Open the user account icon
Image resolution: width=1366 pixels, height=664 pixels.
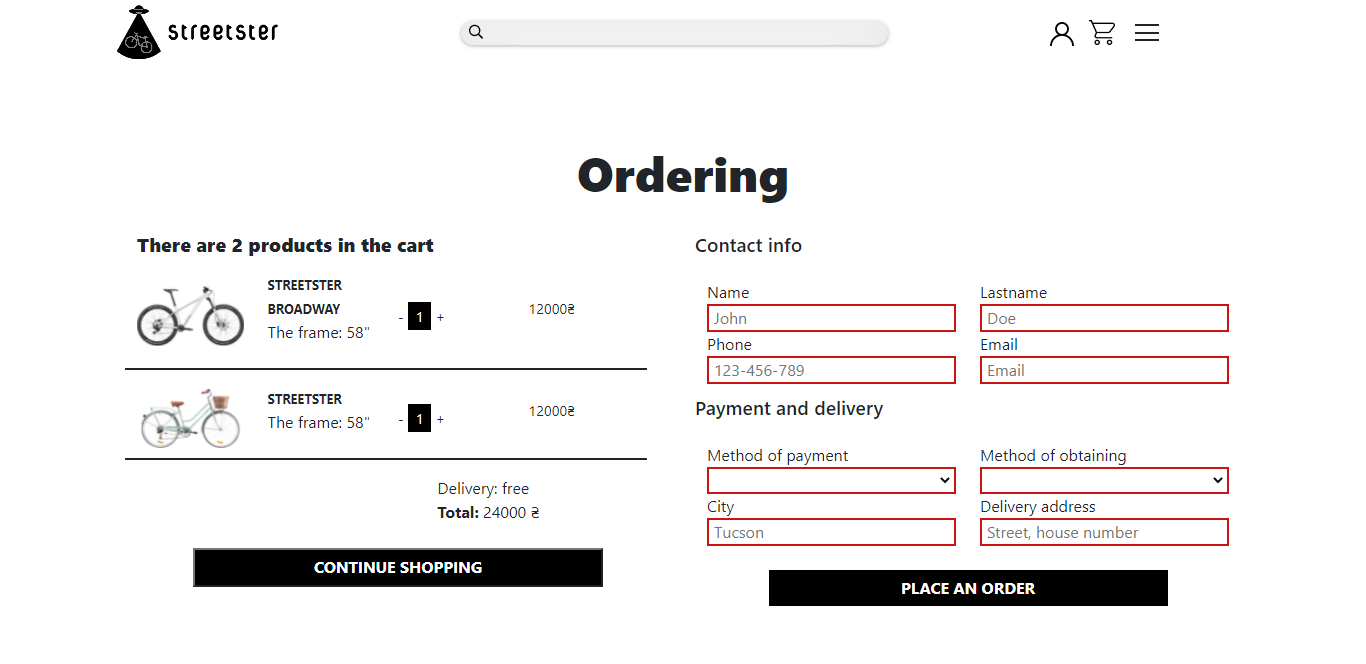pyautogui.click(x=1061, y=34)
